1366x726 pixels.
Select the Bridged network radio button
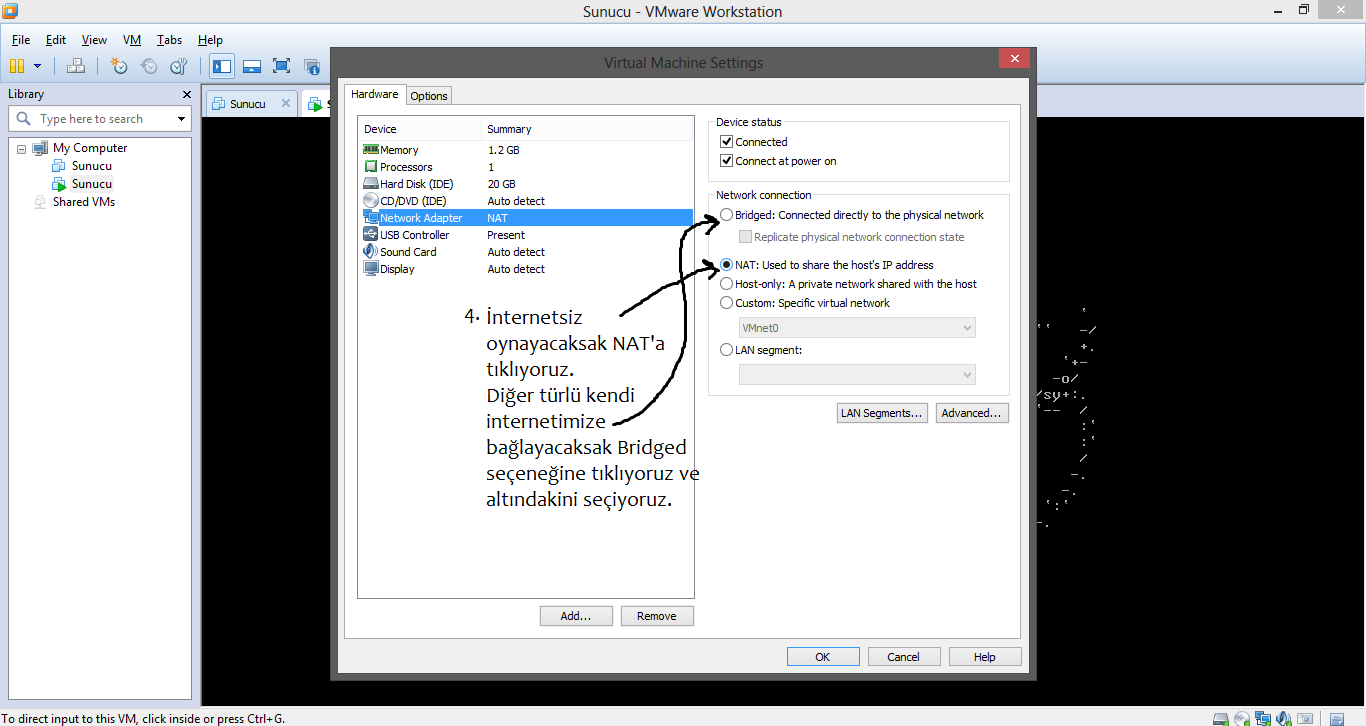pyautogui.click(x=727, y=215)
